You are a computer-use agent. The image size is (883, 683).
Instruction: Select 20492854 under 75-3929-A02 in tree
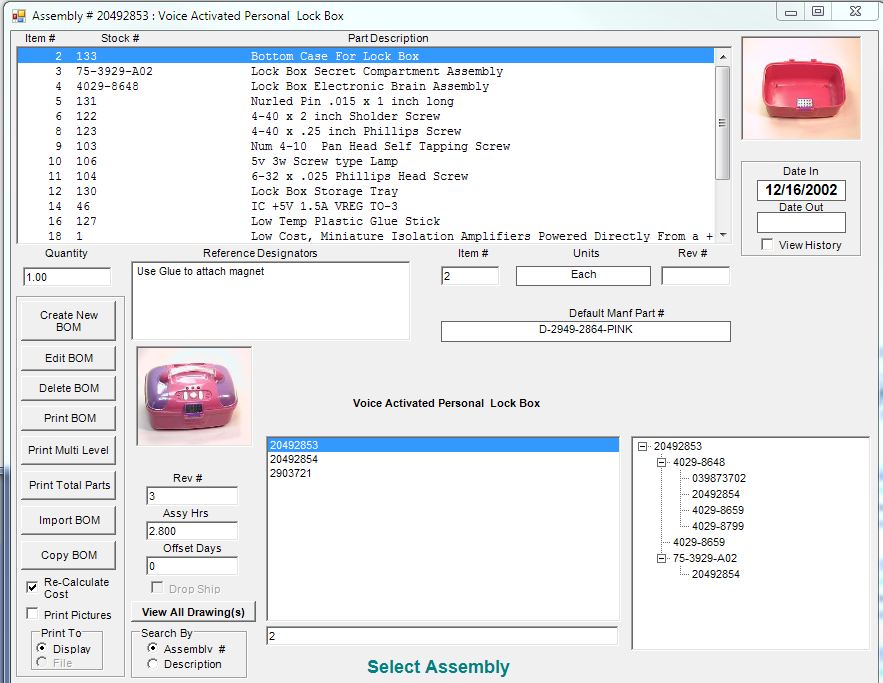point(716,574)
